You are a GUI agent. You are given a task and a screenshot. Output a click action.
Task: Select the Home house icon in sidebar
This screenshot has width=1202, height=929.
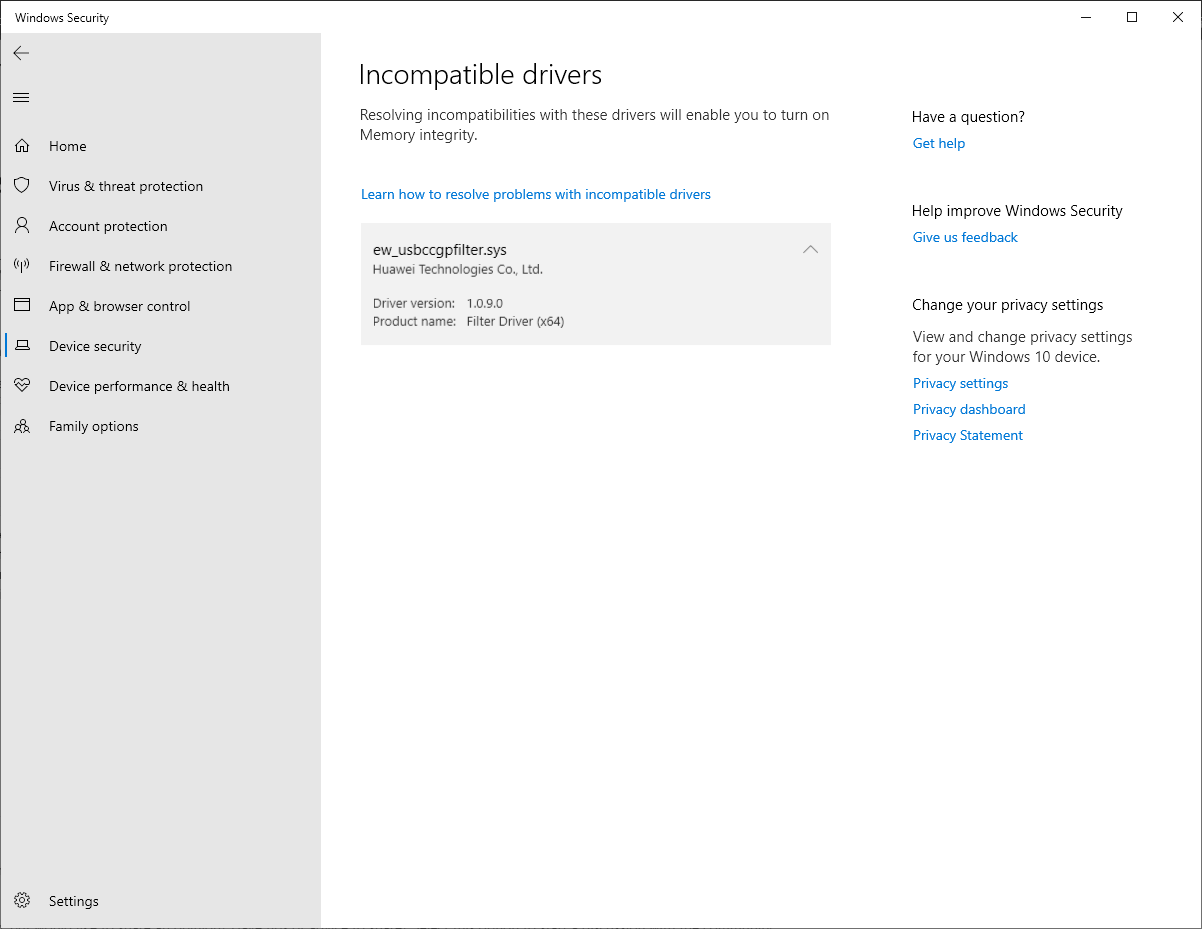tap(22, 146)
